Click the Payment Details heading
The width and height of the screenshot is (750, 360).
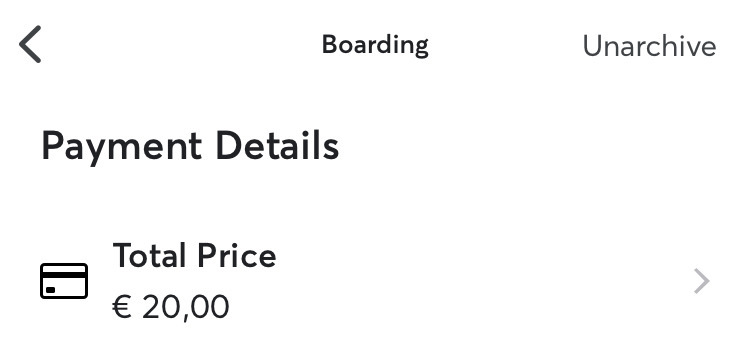click(190, 146)
